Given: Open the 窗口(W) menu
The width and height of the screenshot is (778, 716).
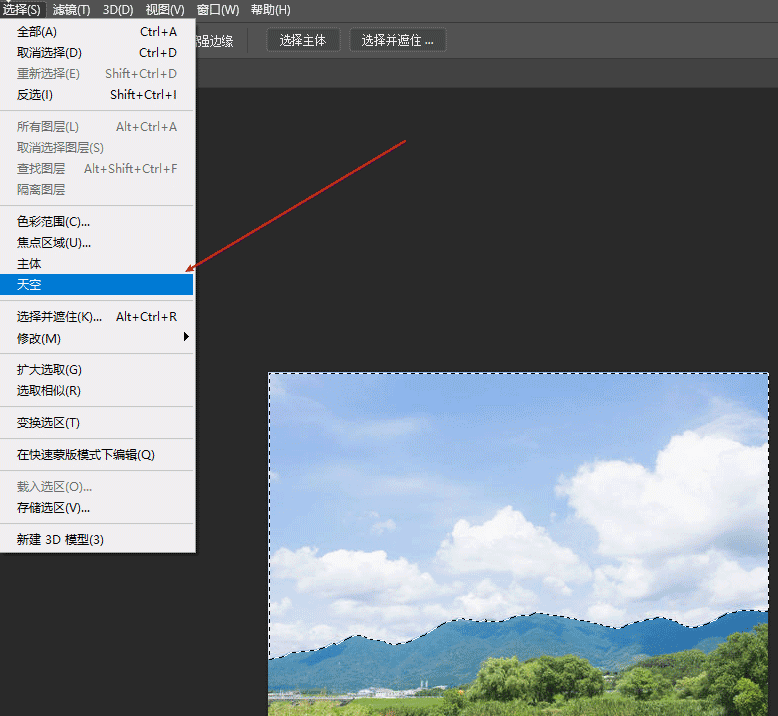Looking at the screenshot, I should (x=218, y=10).
